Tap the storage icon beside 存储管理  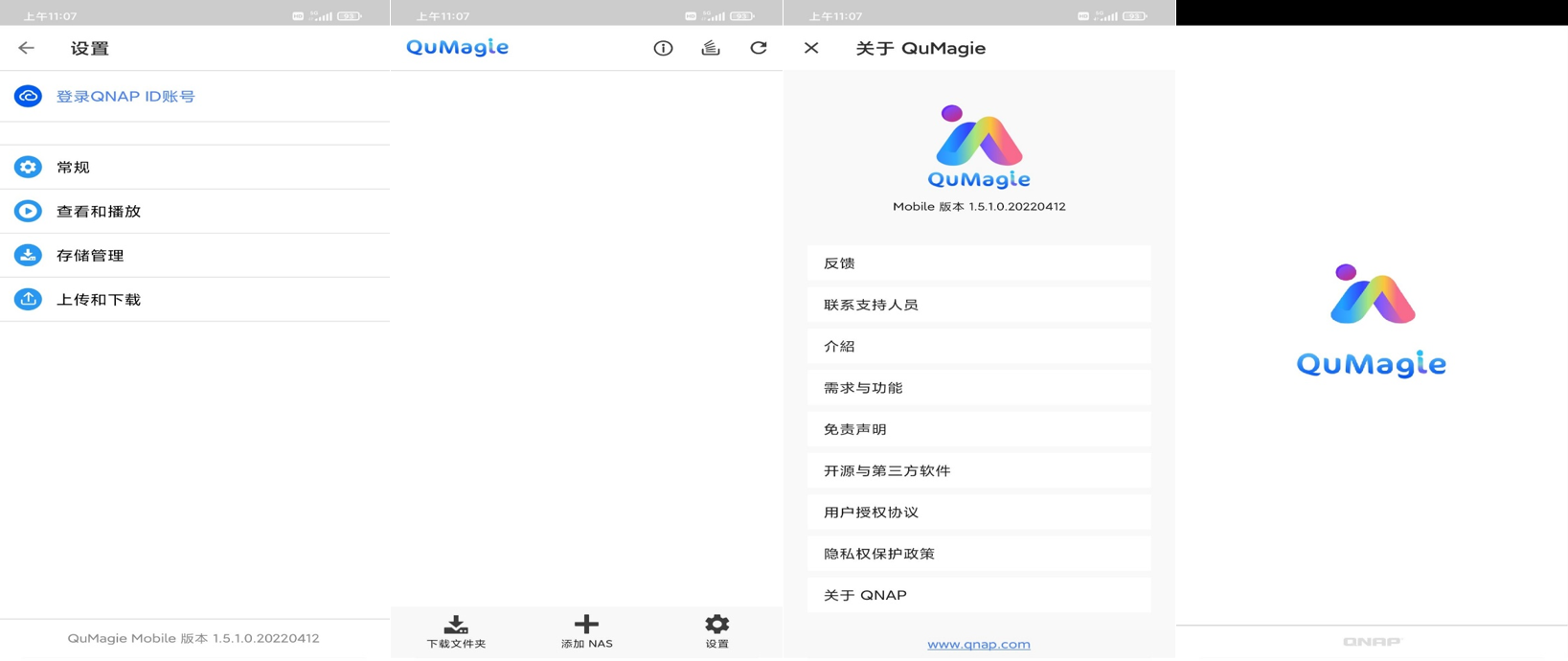pos(28,255)
